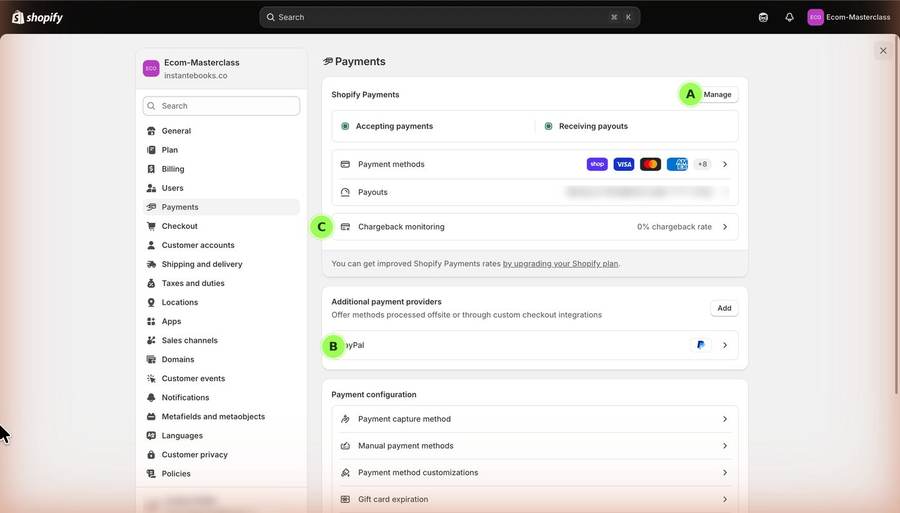Select Billing in the settings sidebar
This screenshot has width=900, height=513.
tap(221, 169)
